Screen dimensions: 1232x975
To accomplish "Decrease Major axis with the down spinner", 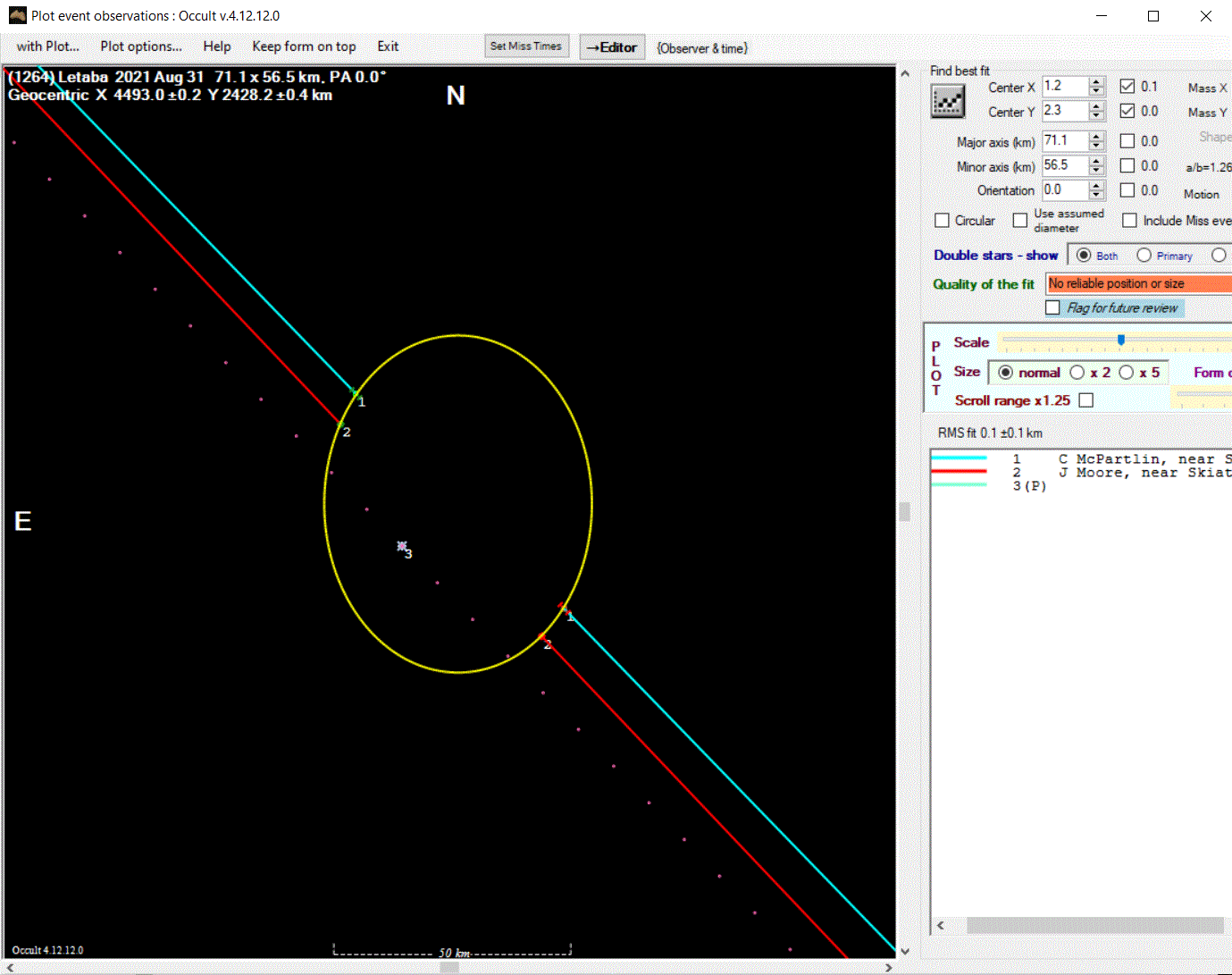I will 1097,147.
